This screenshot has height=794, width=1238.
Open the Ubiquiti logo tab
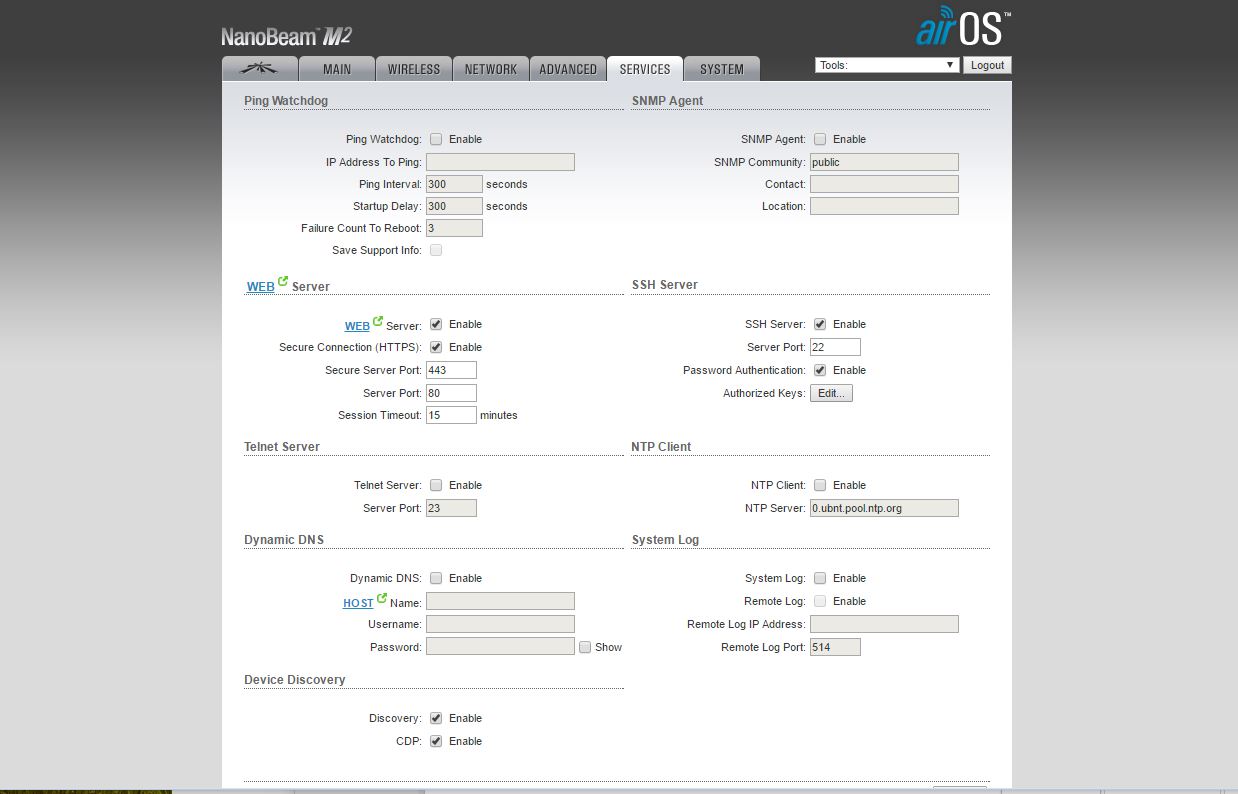[260, 69]
